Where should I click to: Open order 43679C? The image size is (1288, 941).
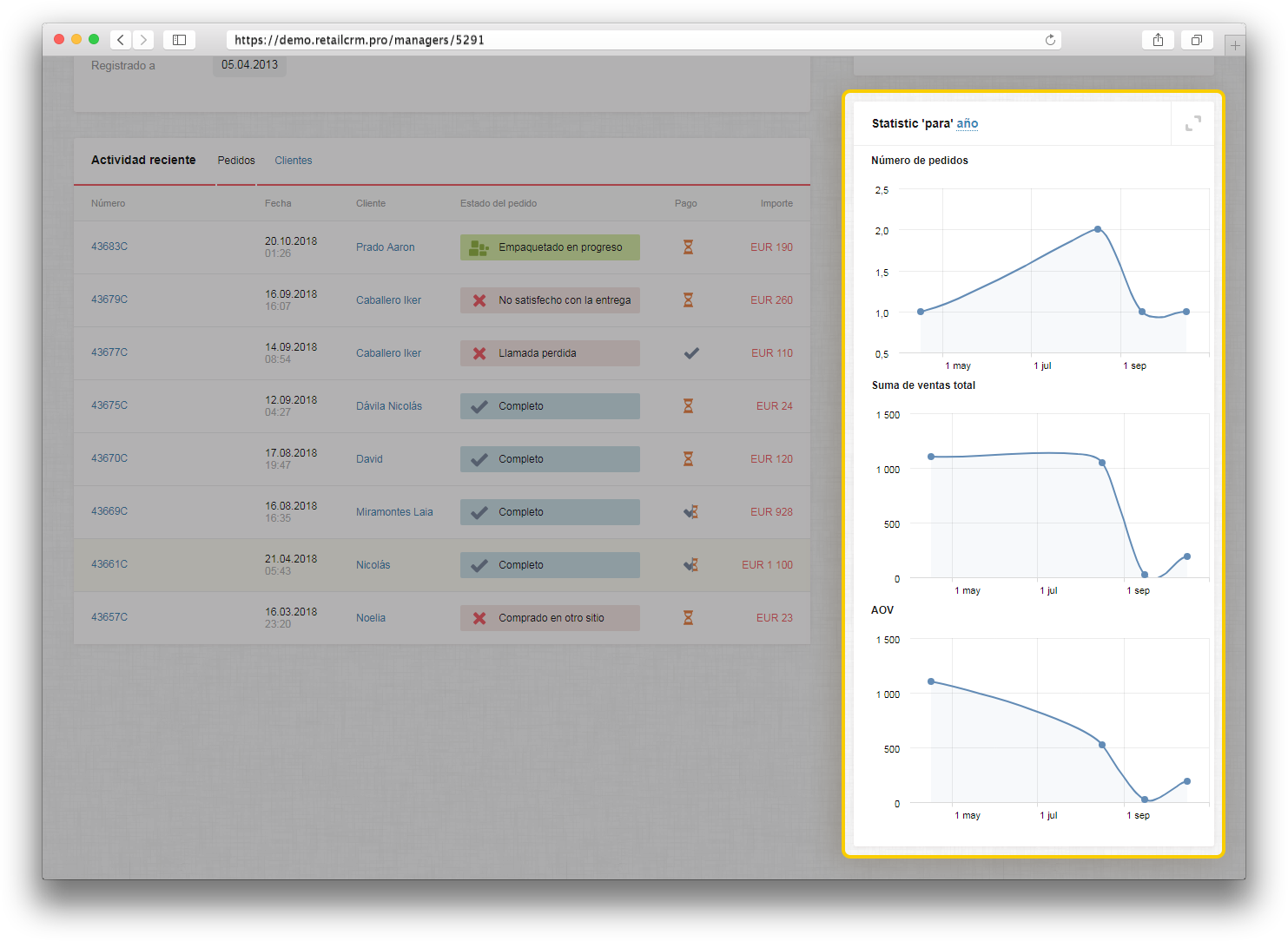tap(109, 299)
